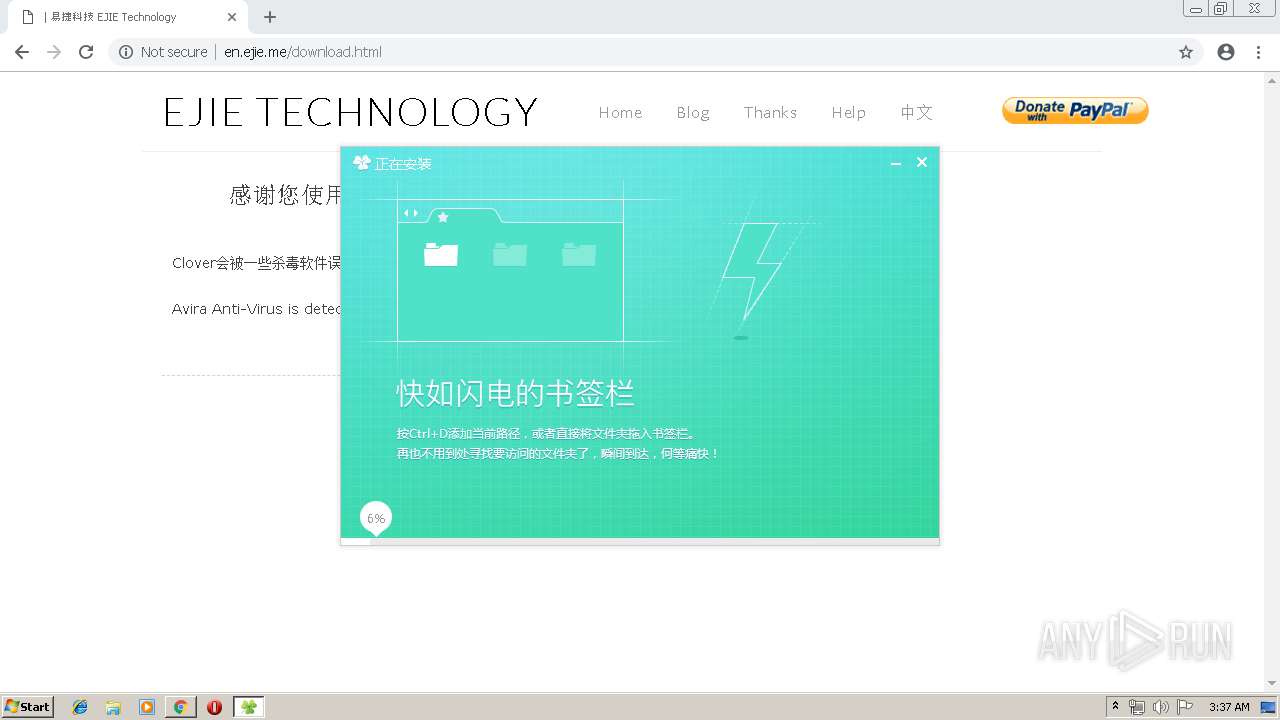The width and height of the screenshot is (1280, 720).
Task: Open Chrome three-dot menu
Action: pos(1258,52)
